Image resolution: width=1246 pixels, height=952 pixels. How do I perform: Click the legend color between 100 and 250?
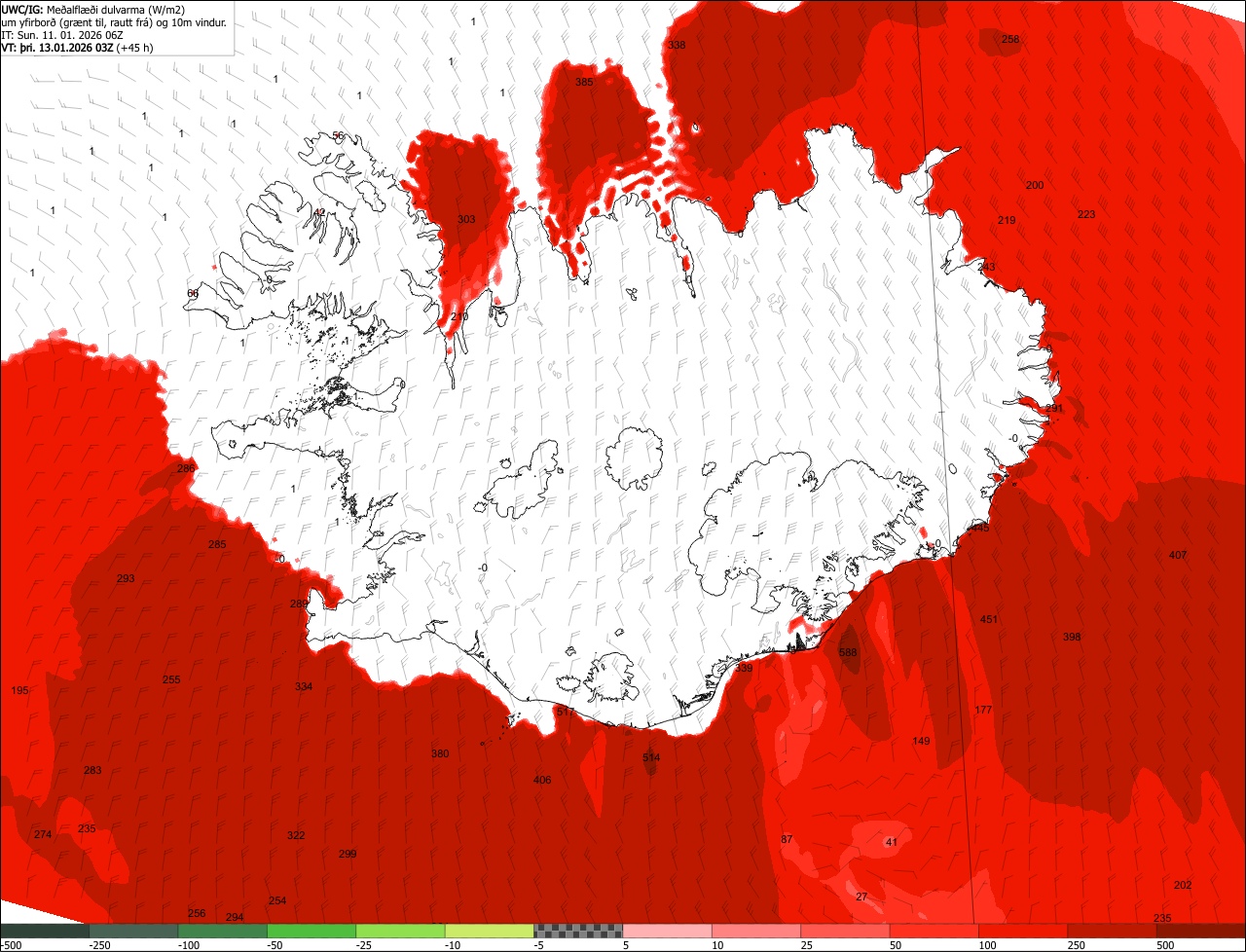1023,931
